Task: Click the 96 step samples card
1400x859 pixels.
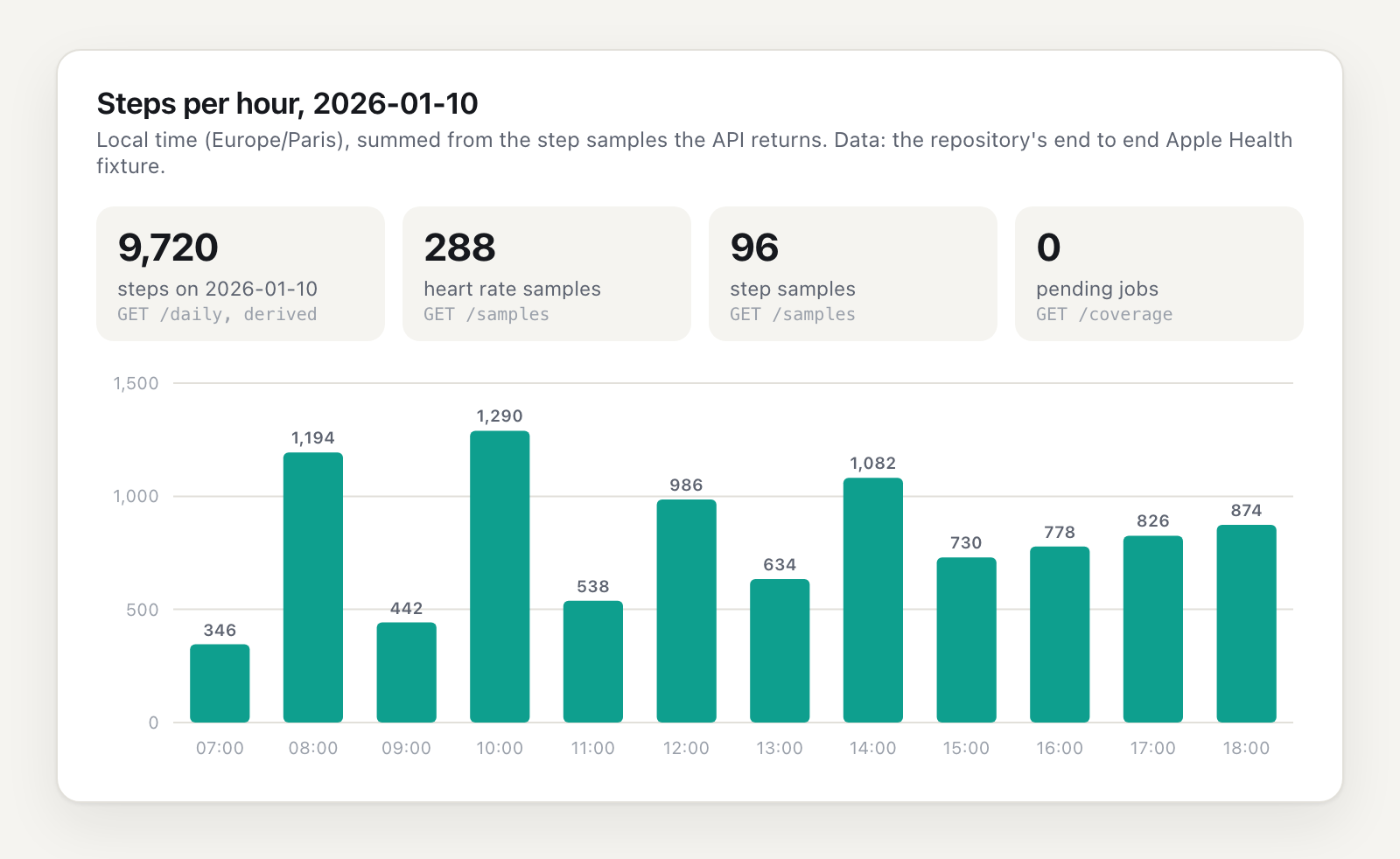Action: [853, 274]
